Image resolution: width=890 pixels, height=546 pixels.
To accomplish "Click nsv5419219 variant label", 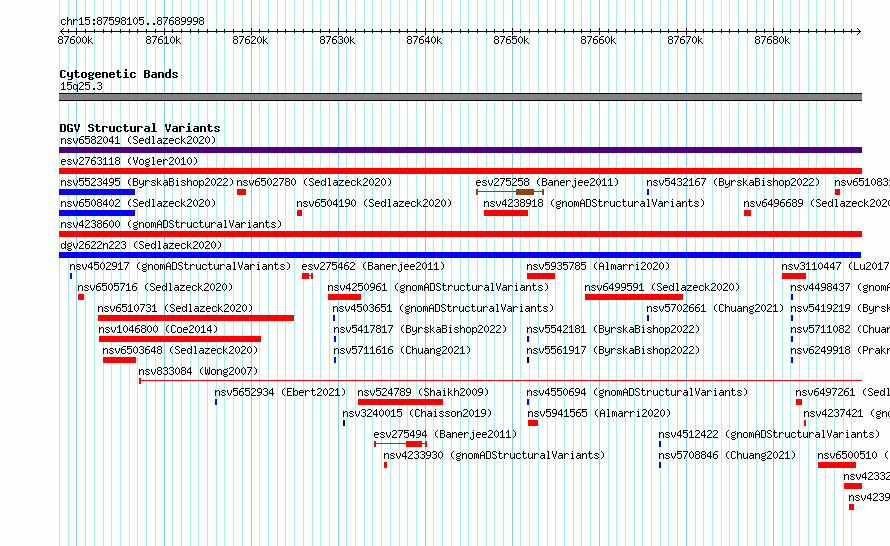I will pos(839,308).
